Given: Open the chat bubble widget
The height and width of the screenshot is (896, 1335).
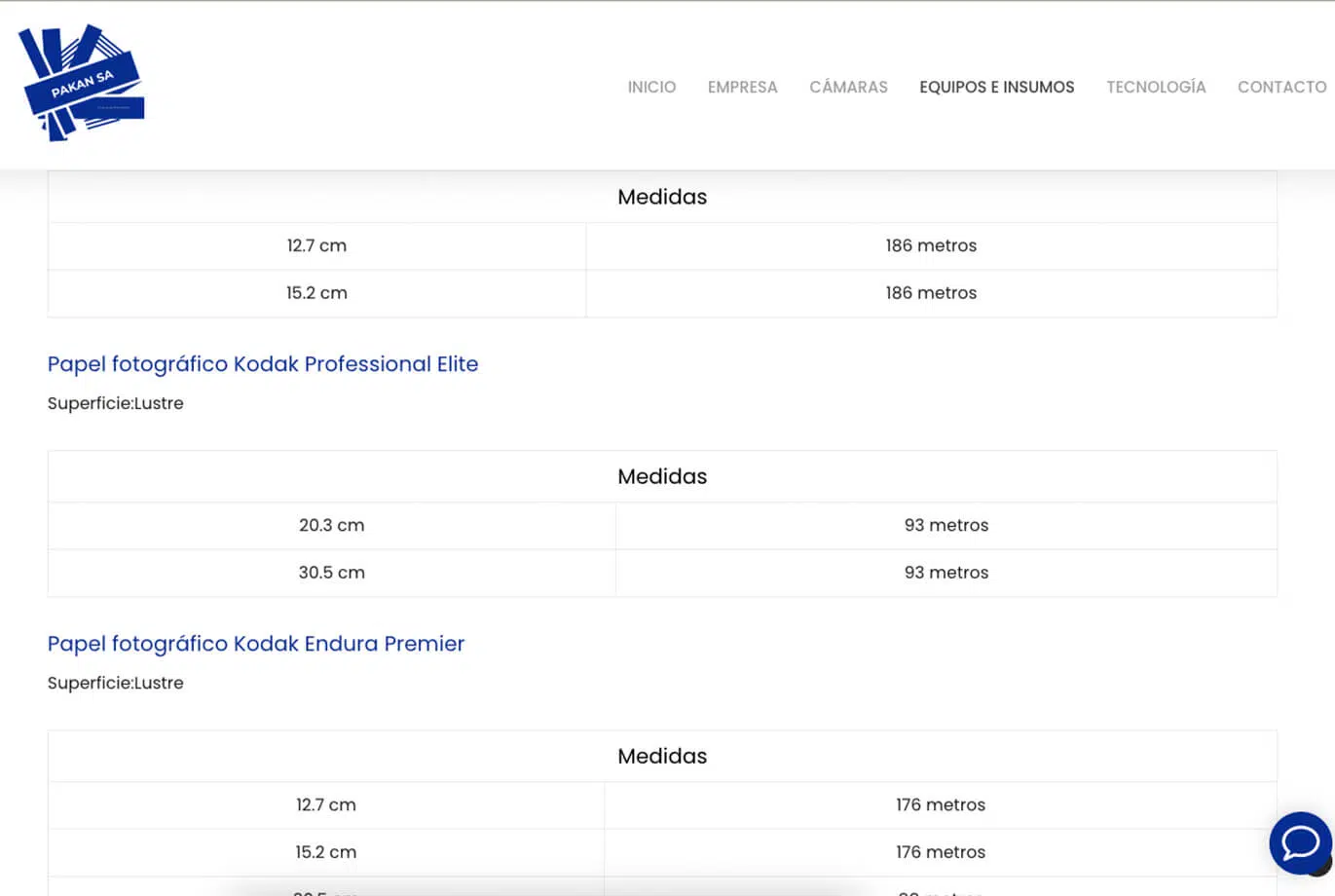Looking at the screenshot, I should click(1300, 842).
